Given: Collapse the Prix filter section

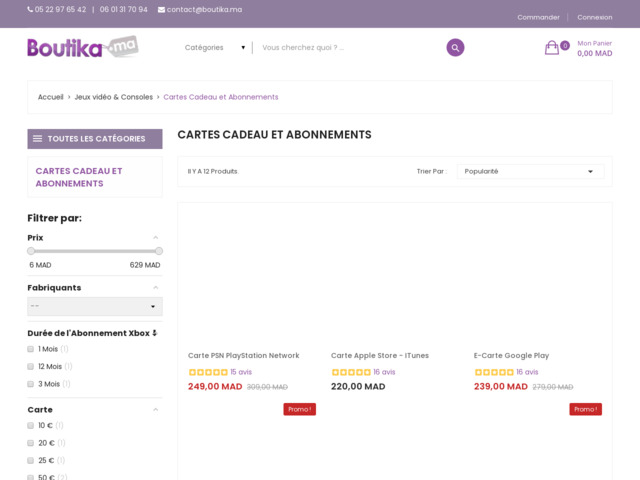Looking at the screenshot, I should click(x=156, y=238).
